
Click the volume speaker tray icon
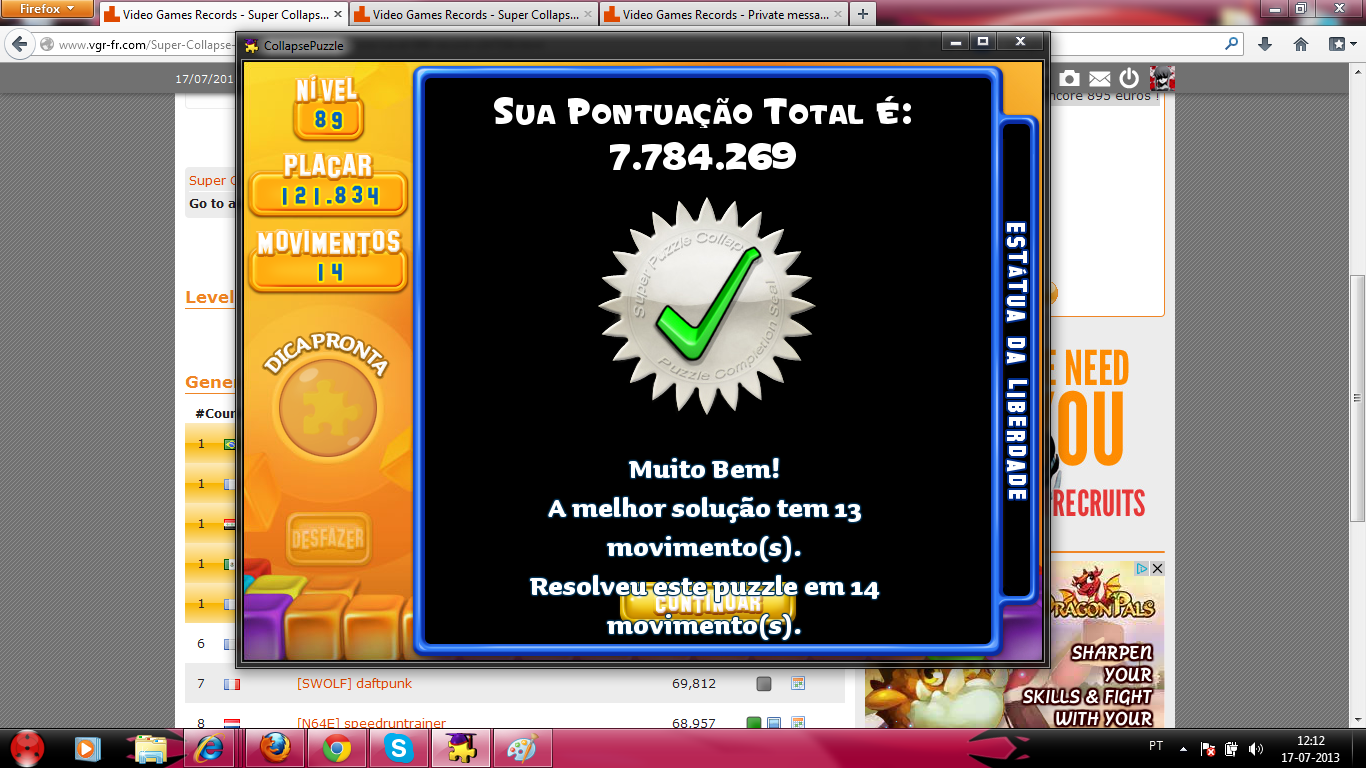click(1256, 748)
